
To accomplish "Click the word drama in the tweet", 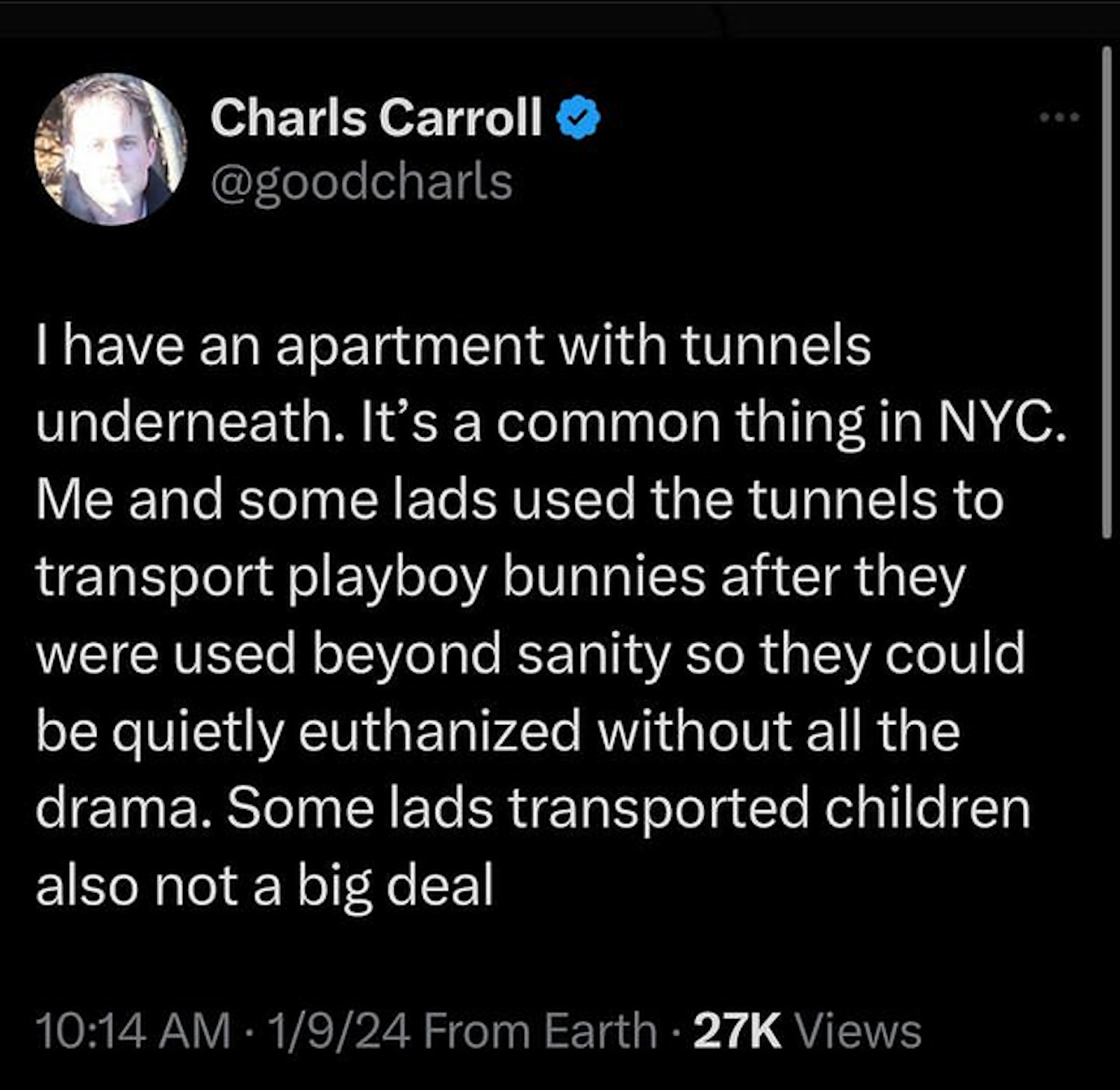I will [118, 809].
